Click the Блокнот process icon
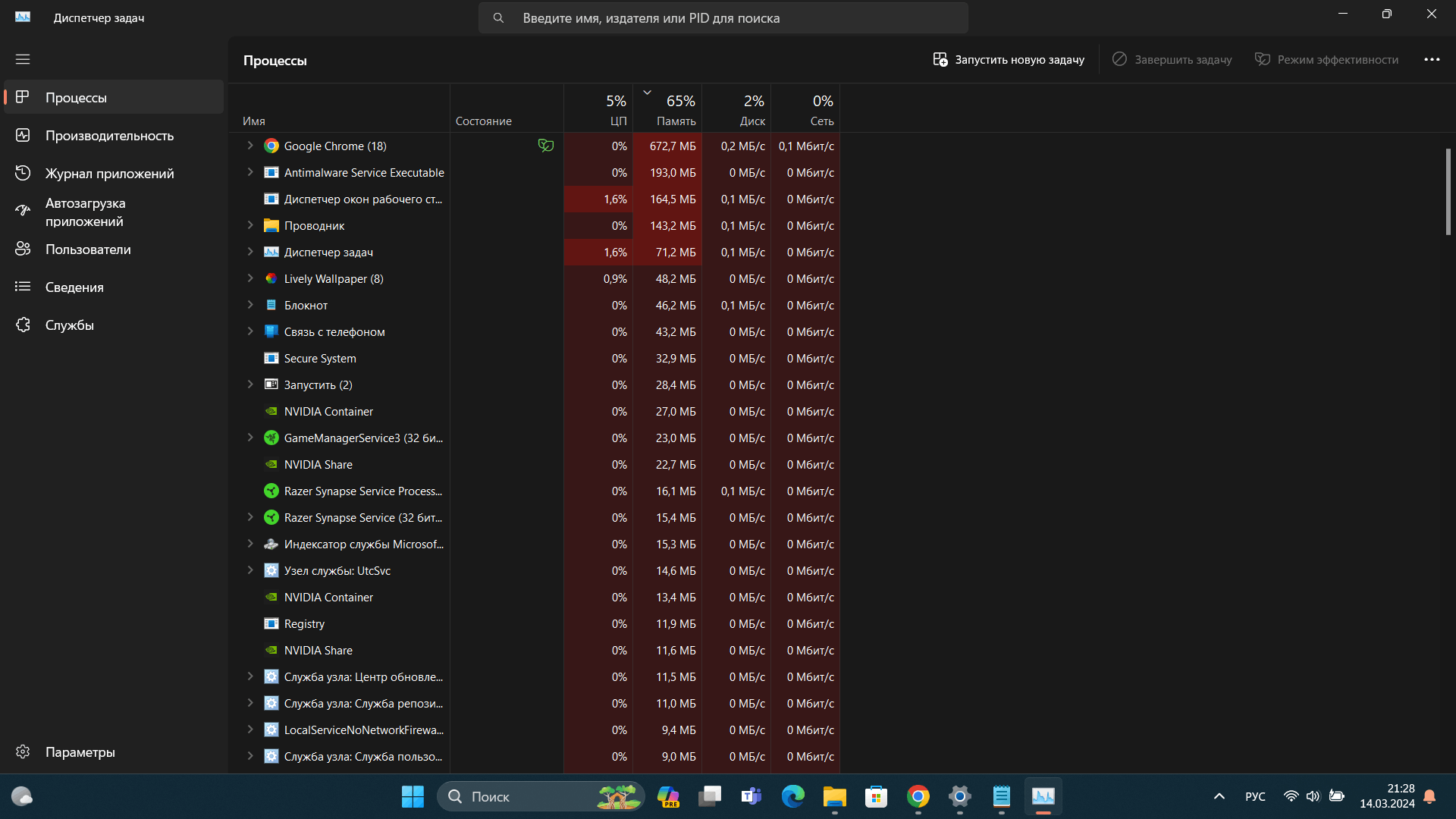The image size is (1456, 819). 271,305
